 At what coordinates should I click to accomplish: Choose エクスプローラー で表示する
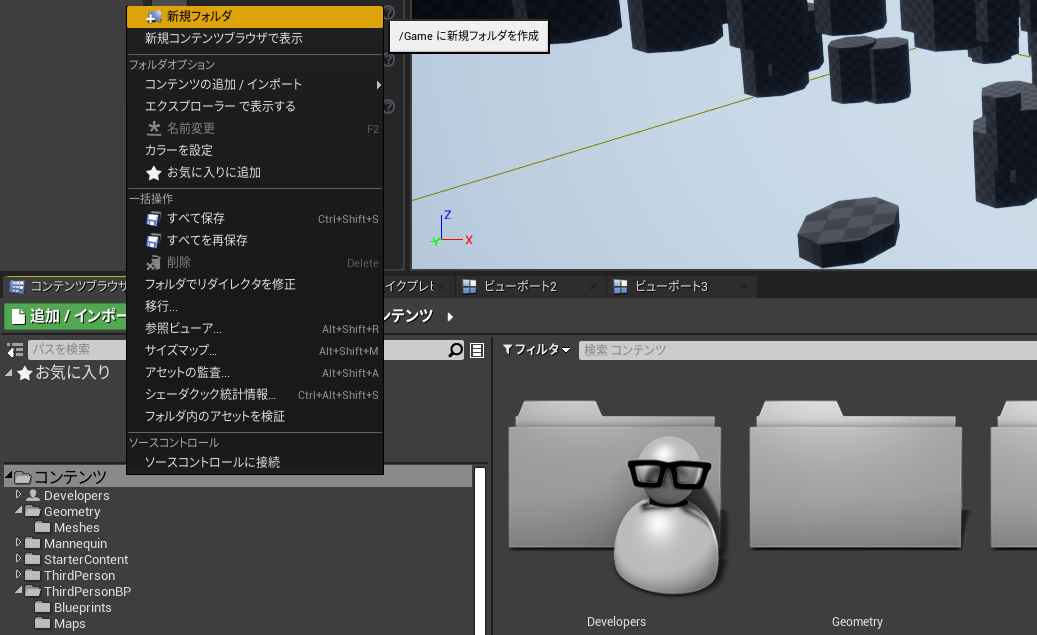click(x=255, y=106)
